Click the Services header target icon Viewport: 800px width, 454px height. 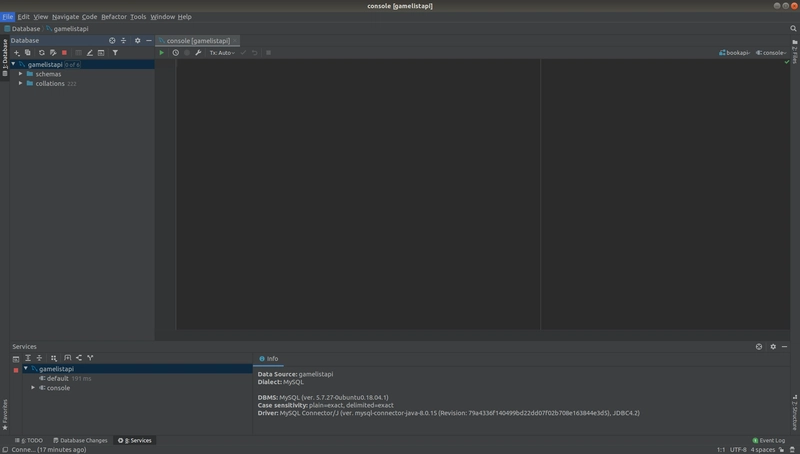coord(759,346)
